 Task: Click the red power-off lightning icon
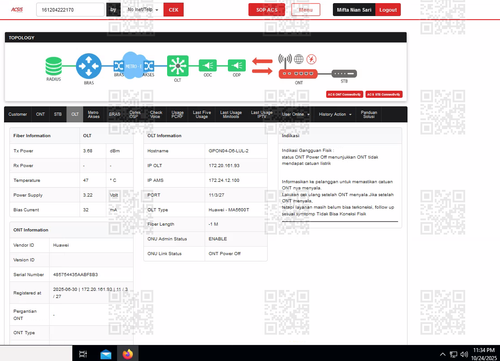pyautogui.click(x=311, y=59)
